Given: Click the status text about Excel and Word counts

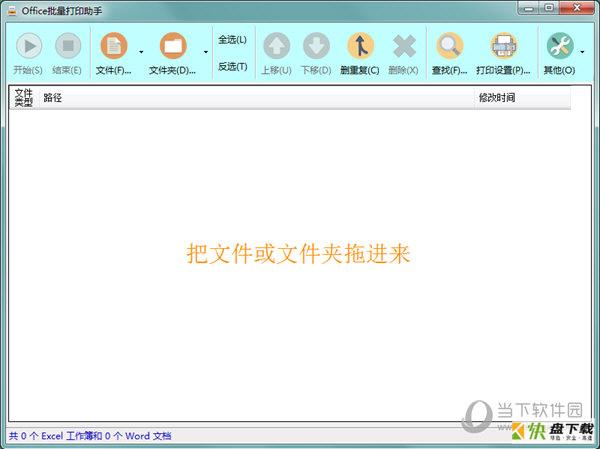Looking at the screenshot, I should pos(90,436).
